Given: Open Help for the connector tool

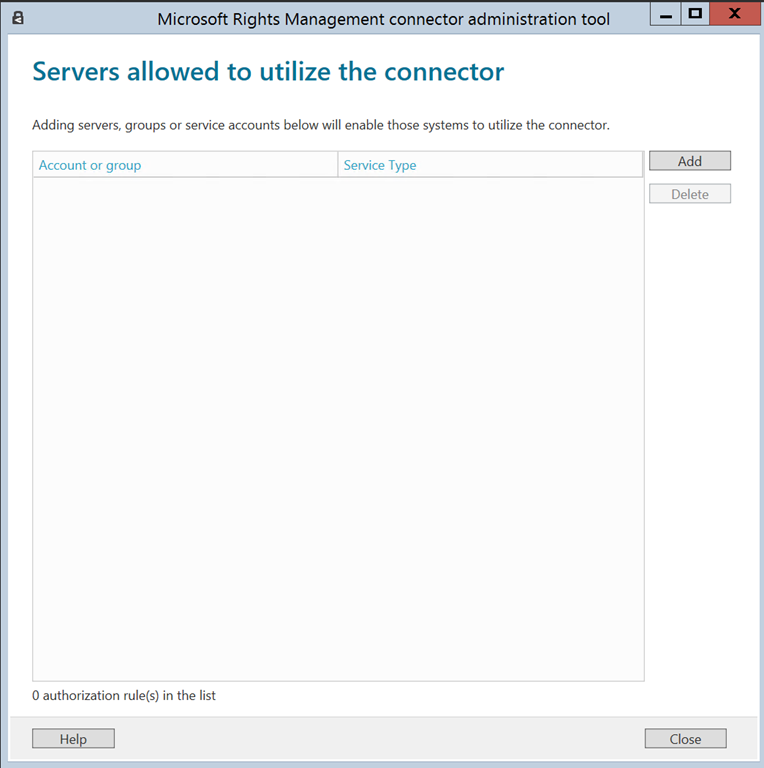Looking at the screenshot, I should (73, 739).
